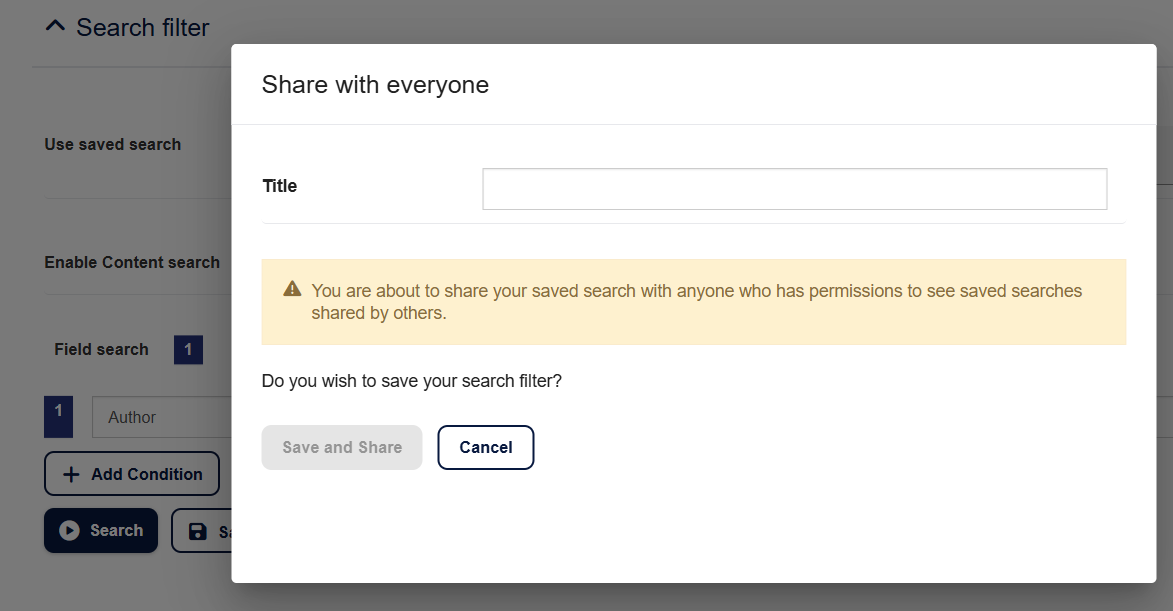Image resolution: width=1173 pixels, height=611 pixels.
Task: Click the Share with everyone dialog title
Action: coord(375,85)
